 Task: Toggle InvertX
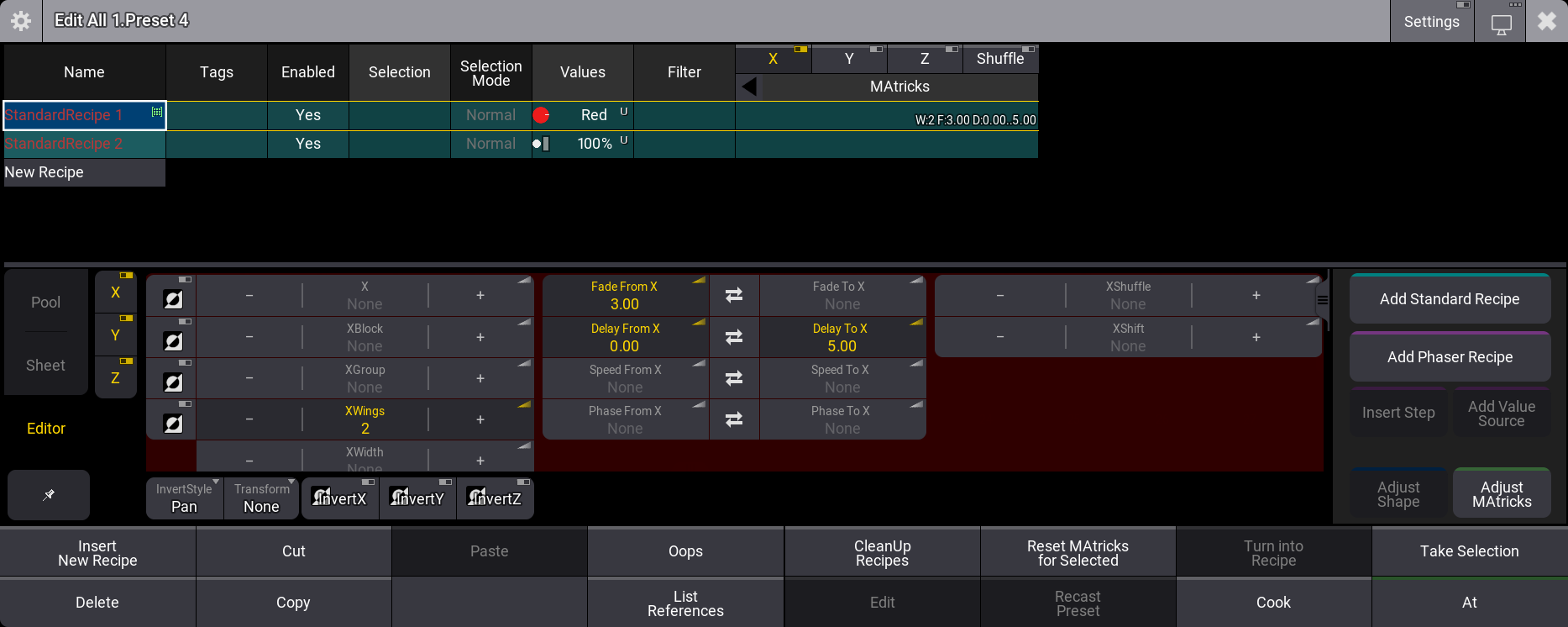(x=340, y=498)
